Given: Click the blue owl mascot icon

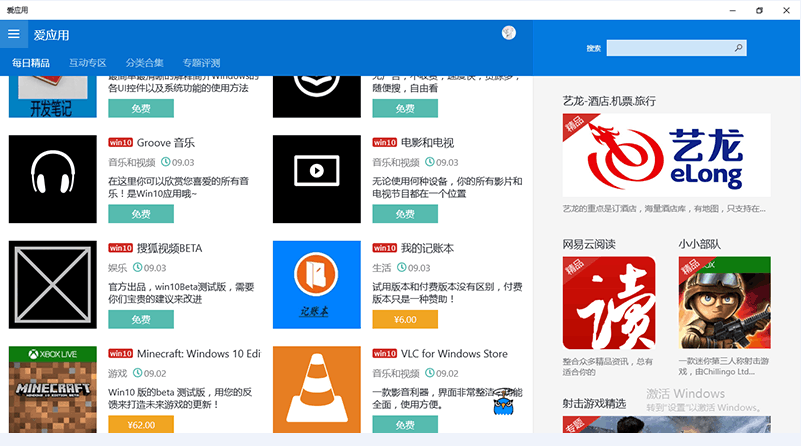Looking at the screenshot, I should [x=505, y=401].
